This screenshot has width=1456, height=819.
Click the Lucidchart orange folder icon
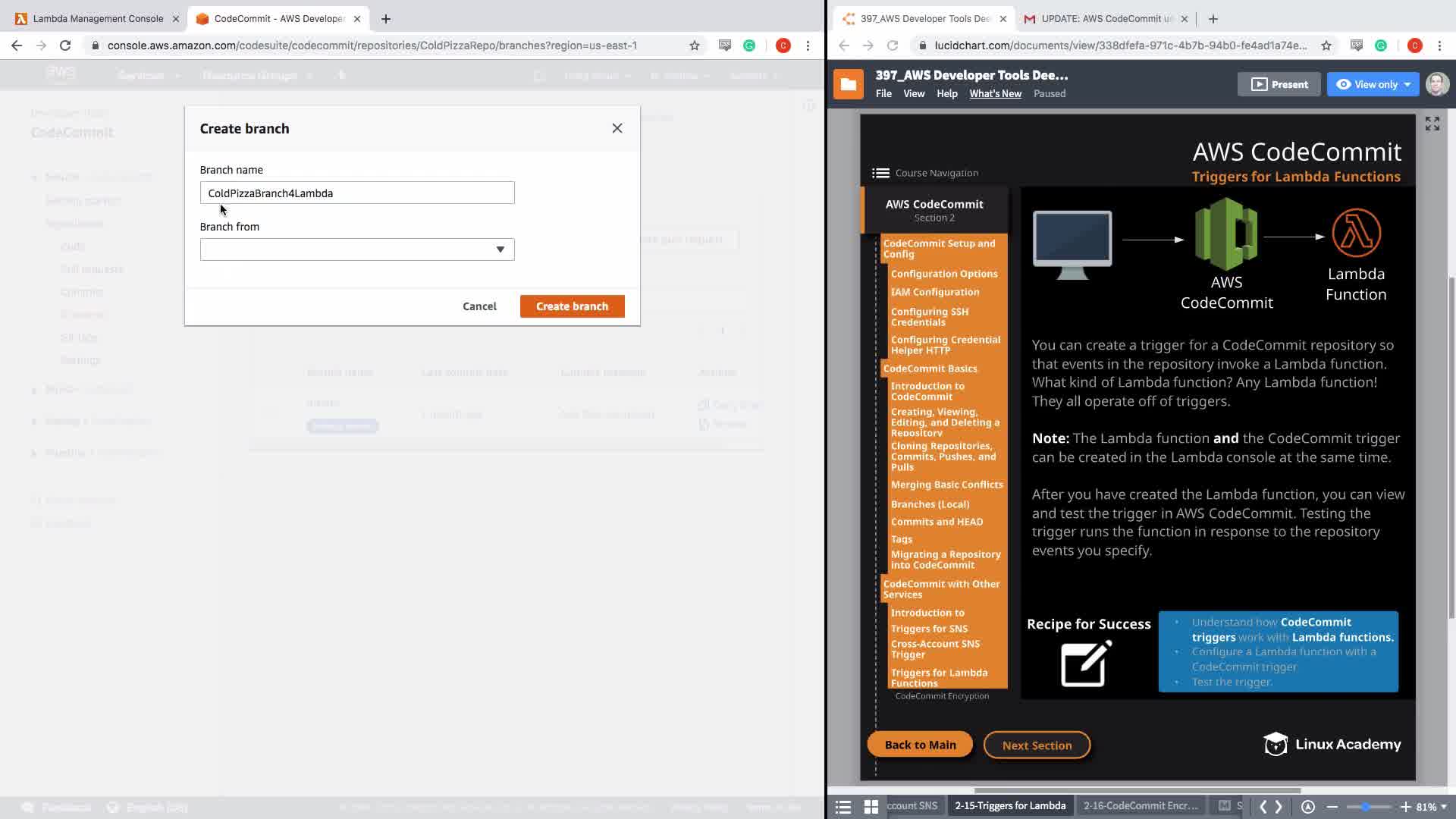(848, 84)
